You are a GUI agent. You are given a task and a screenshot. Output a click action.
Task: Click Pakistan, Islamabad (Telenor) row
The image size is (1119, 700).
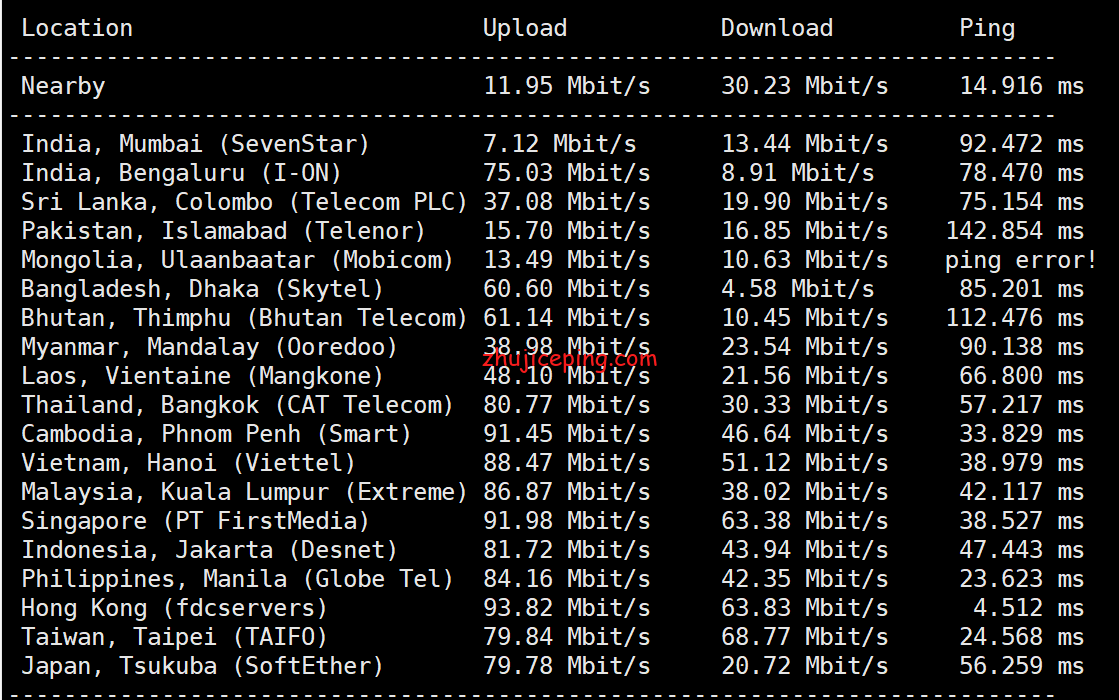224,231
